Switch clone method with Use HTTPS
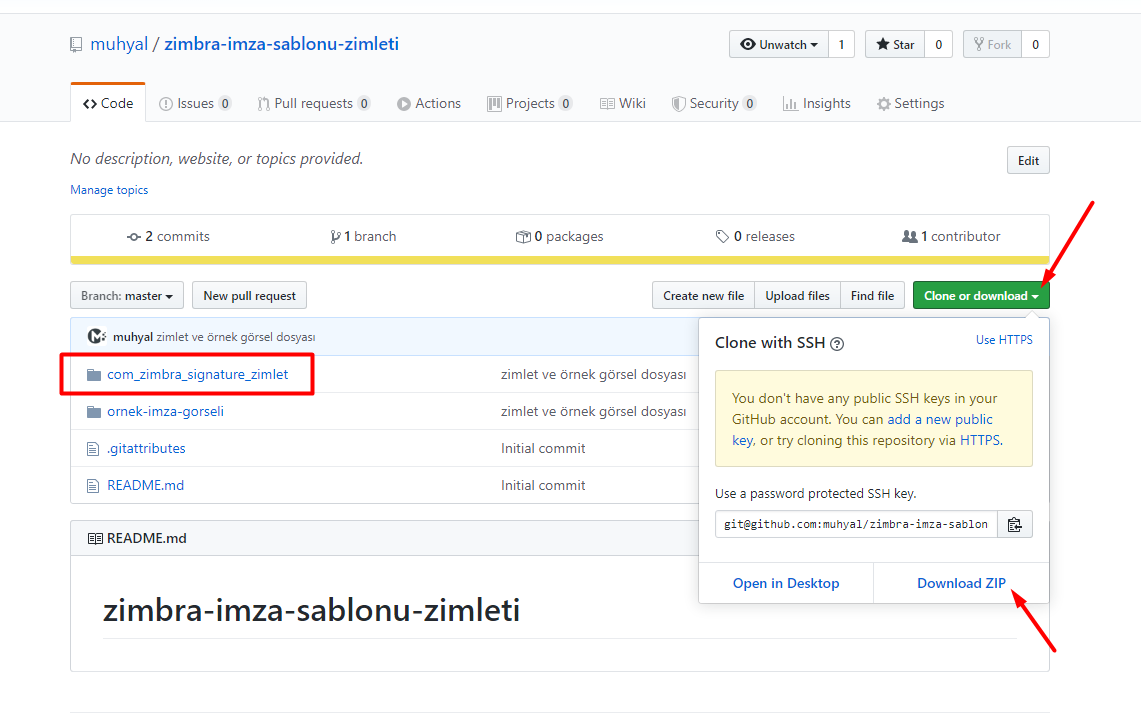Viewport: 1141px width, 727px height. coord(1004,340)
